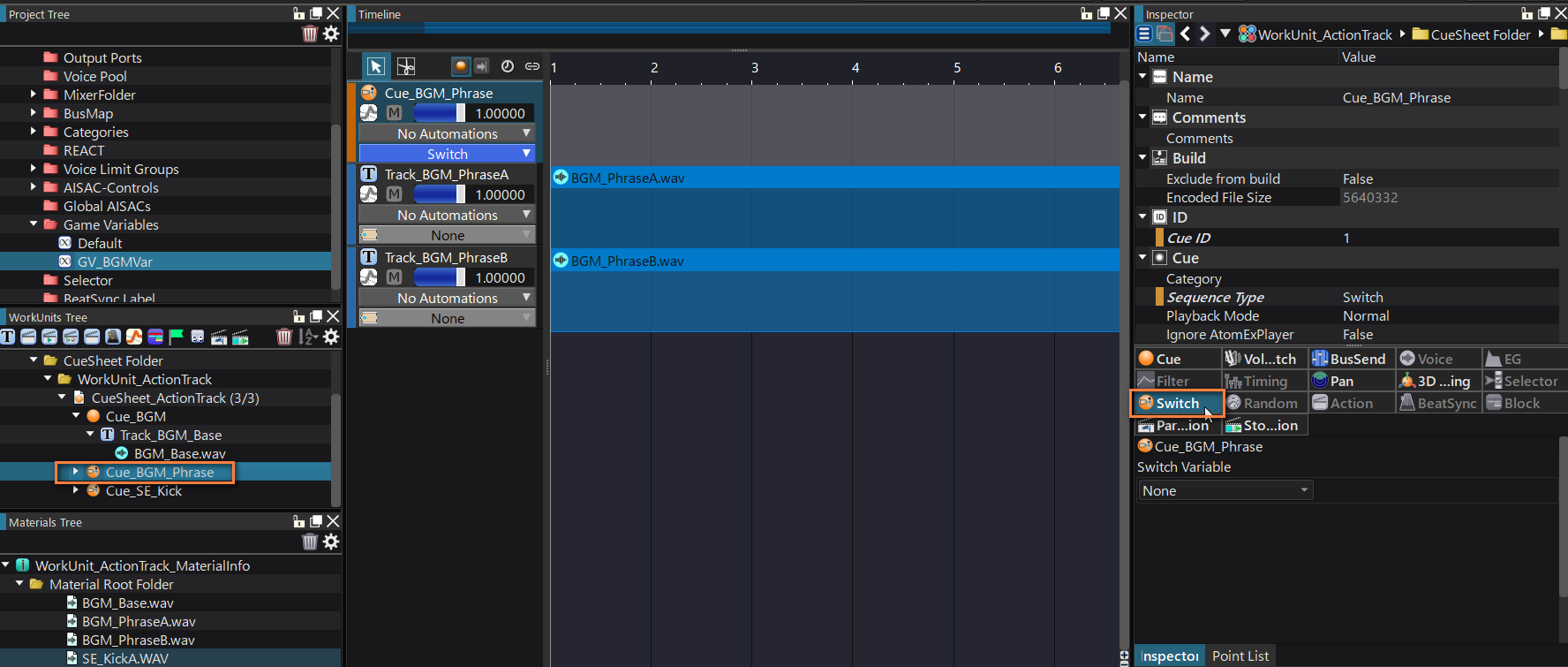Switch to Point List bottom tab
This screenshot has height=667, width=1568.
pos(1240,656)
